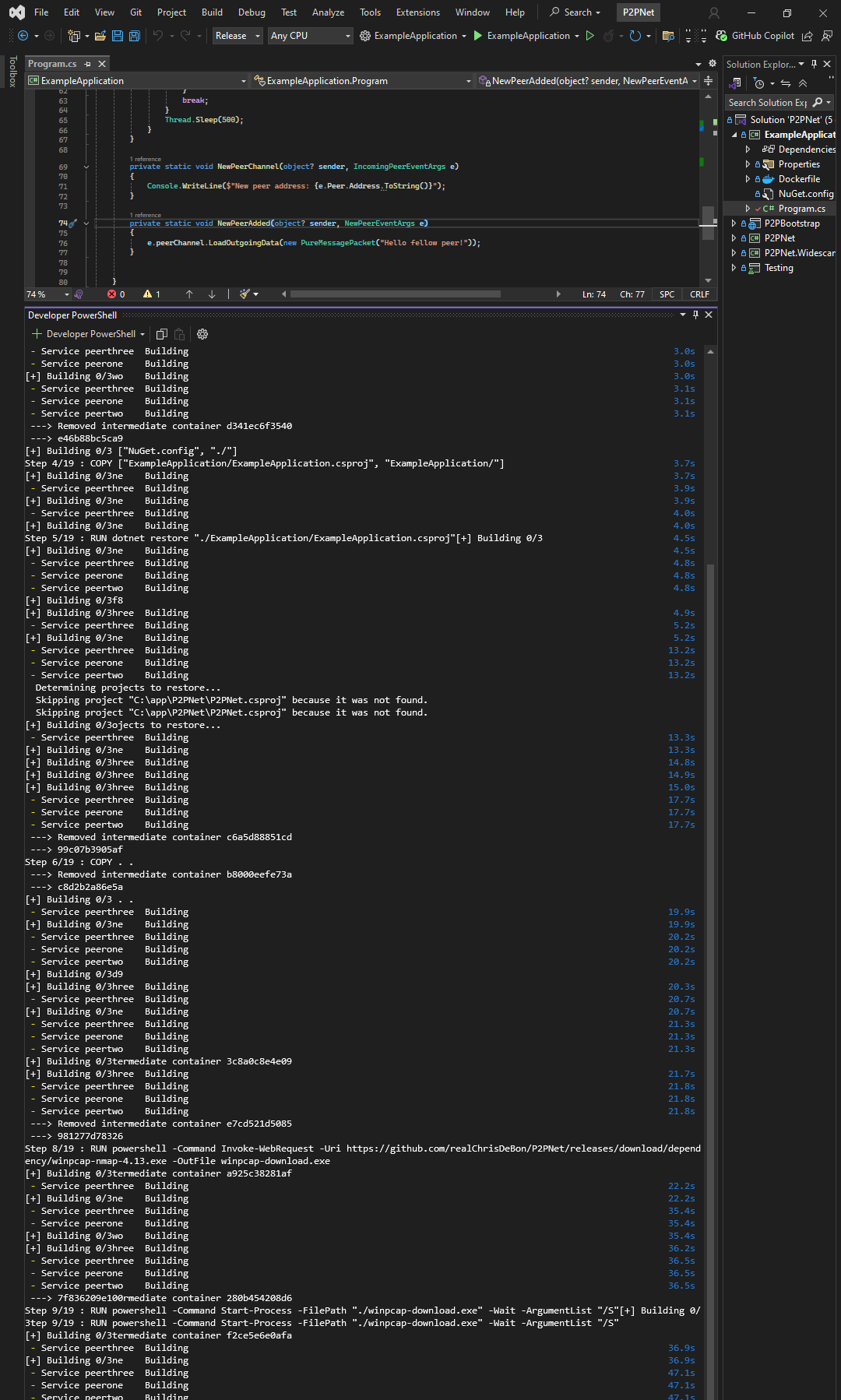Viewport: 841px width, 1400px height.
Task: Click the CRLF line ending indicator
Action: click(699, 294)
